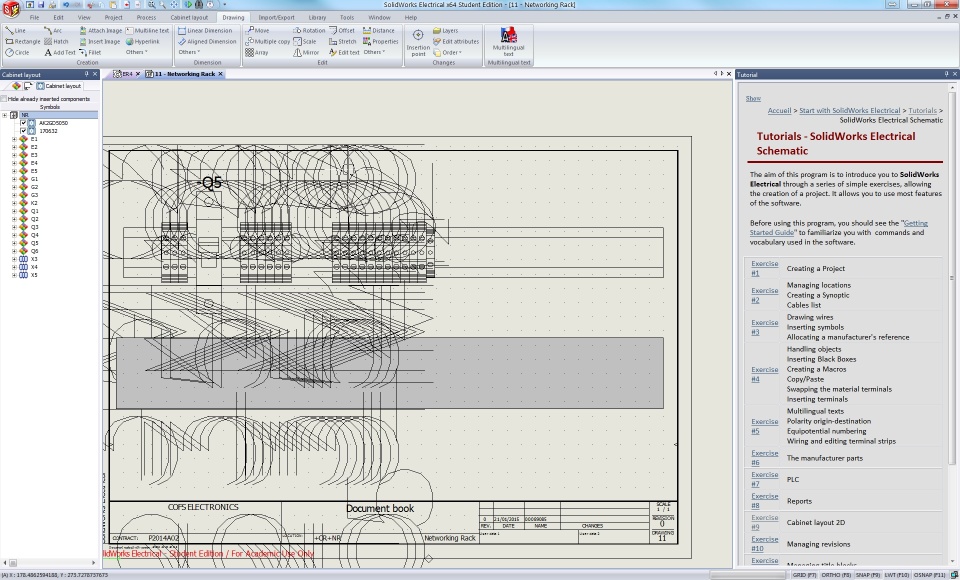The width and height of the screenshot is (960, 580).
Task: Choose the Hatch tool
Action: coord(56,42)
